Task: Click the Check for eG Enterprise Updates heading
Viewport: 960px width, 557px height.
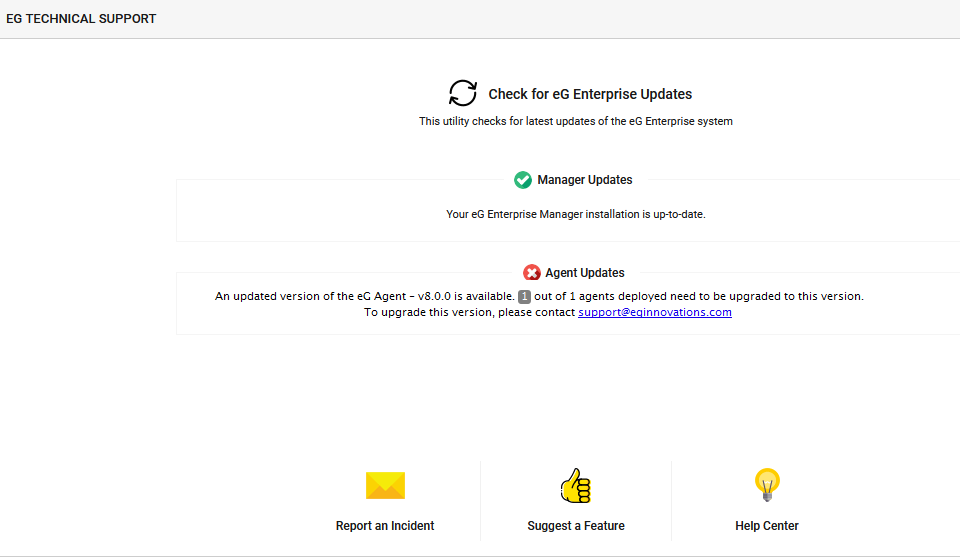Action: tap(590, 94)
